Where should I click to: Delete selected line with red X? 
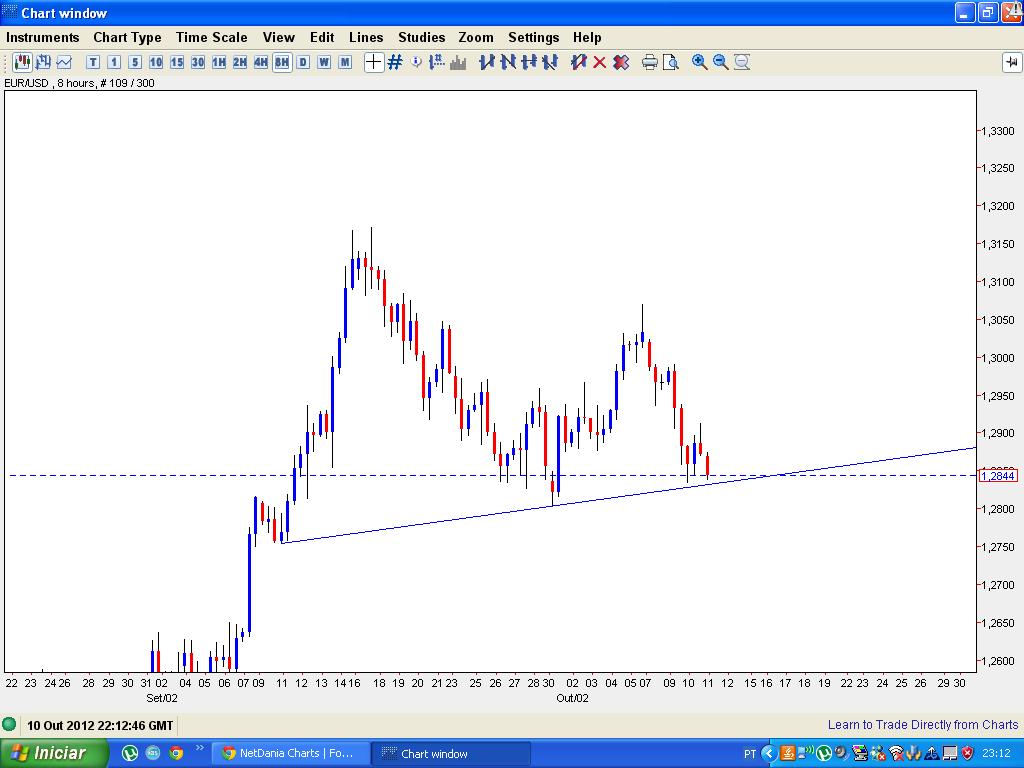point(600,62)
